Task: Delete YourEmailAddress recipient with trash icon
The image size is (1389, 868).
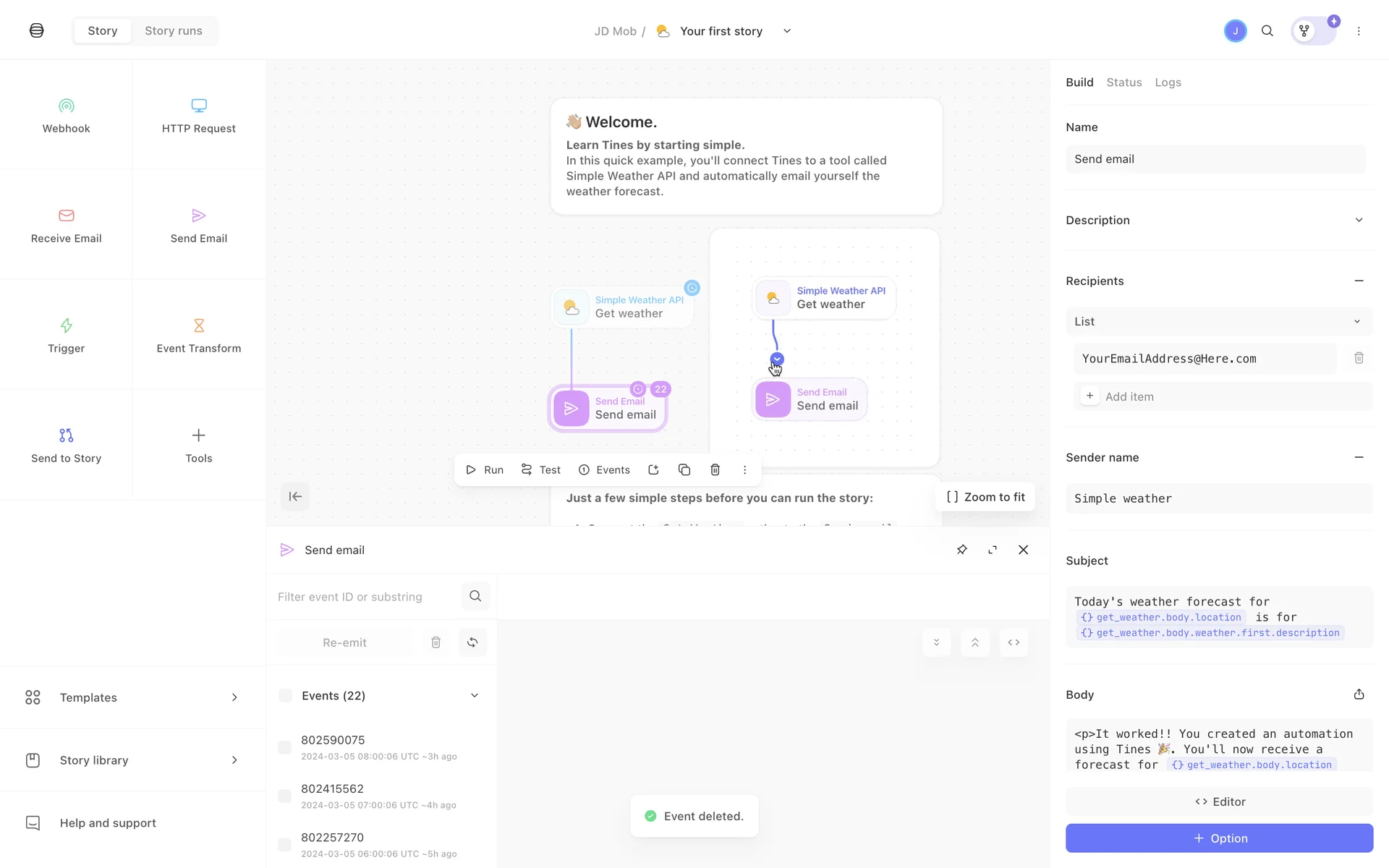Action: tap(1359, 358)
